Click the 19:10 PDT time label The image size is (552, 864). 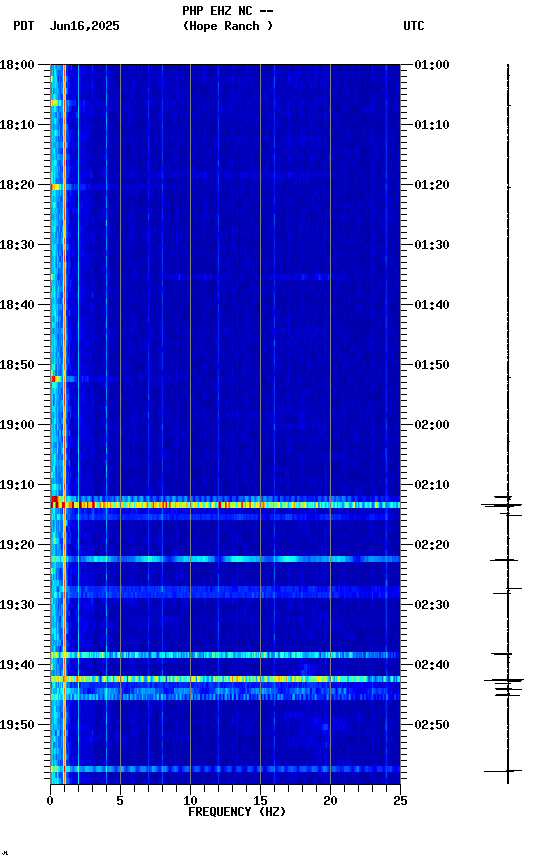pyautogui.click(x=17, y=485)
